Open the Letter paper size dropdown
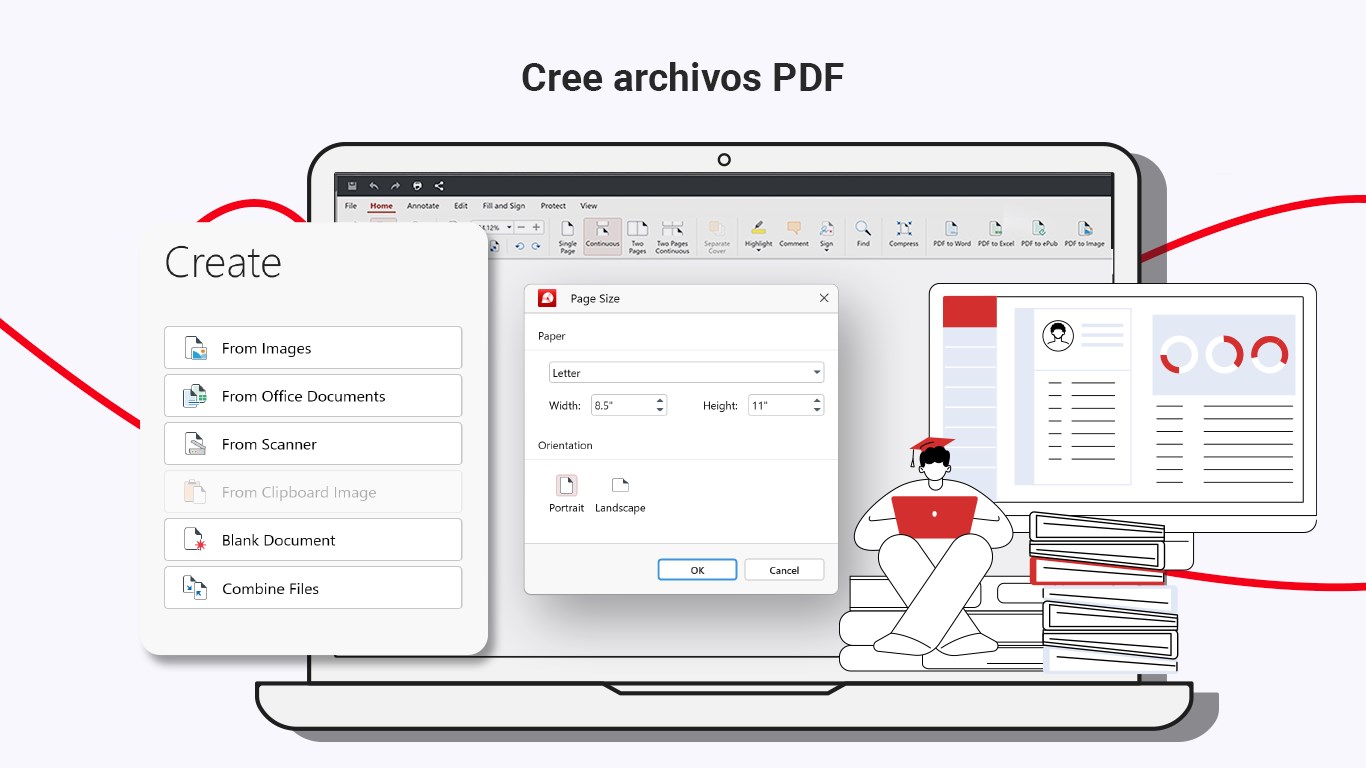The image size is (1366, 768). [x=686, y=373]
